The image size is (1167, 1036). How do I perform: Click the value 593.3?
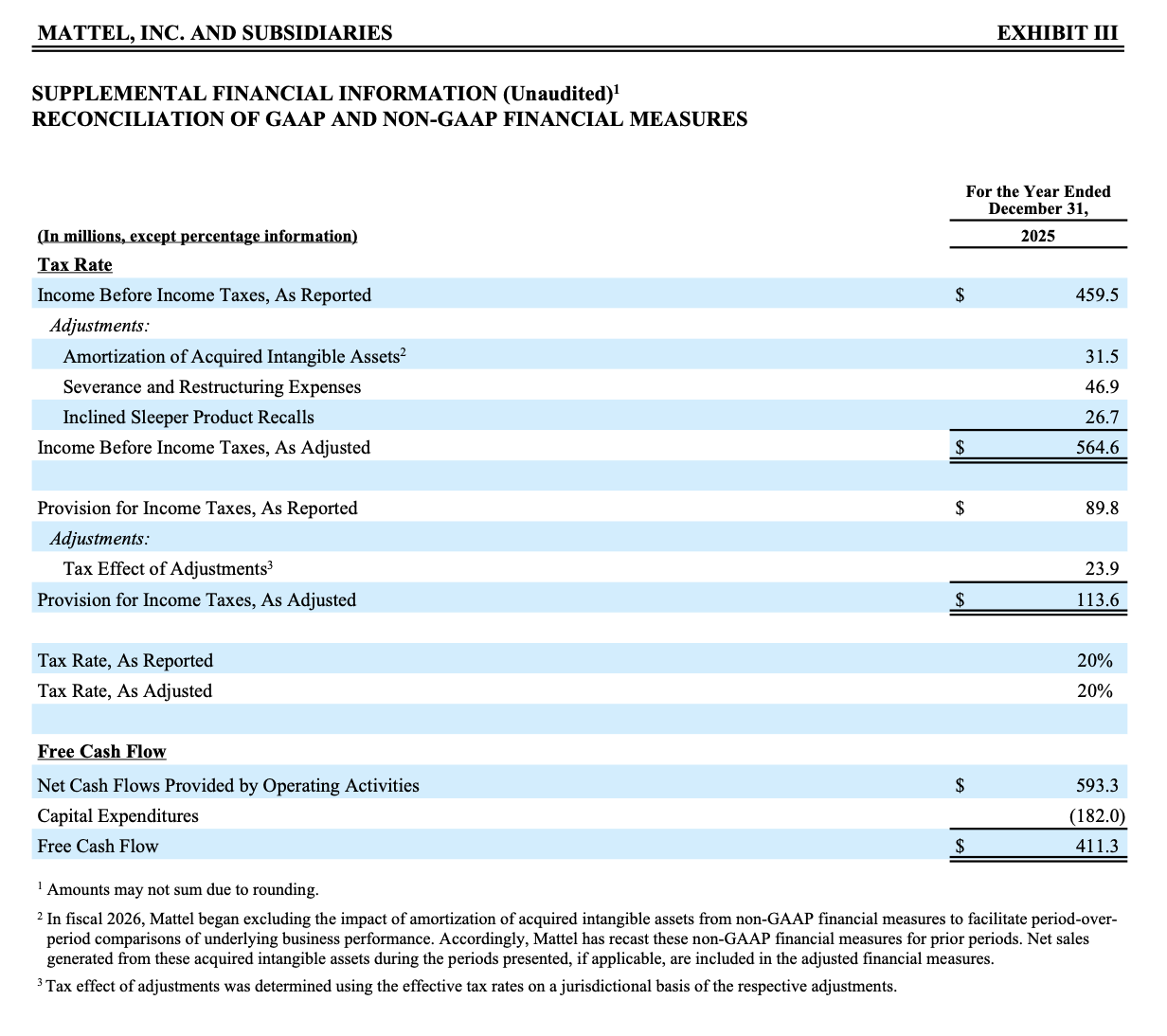click(1097, 786)
